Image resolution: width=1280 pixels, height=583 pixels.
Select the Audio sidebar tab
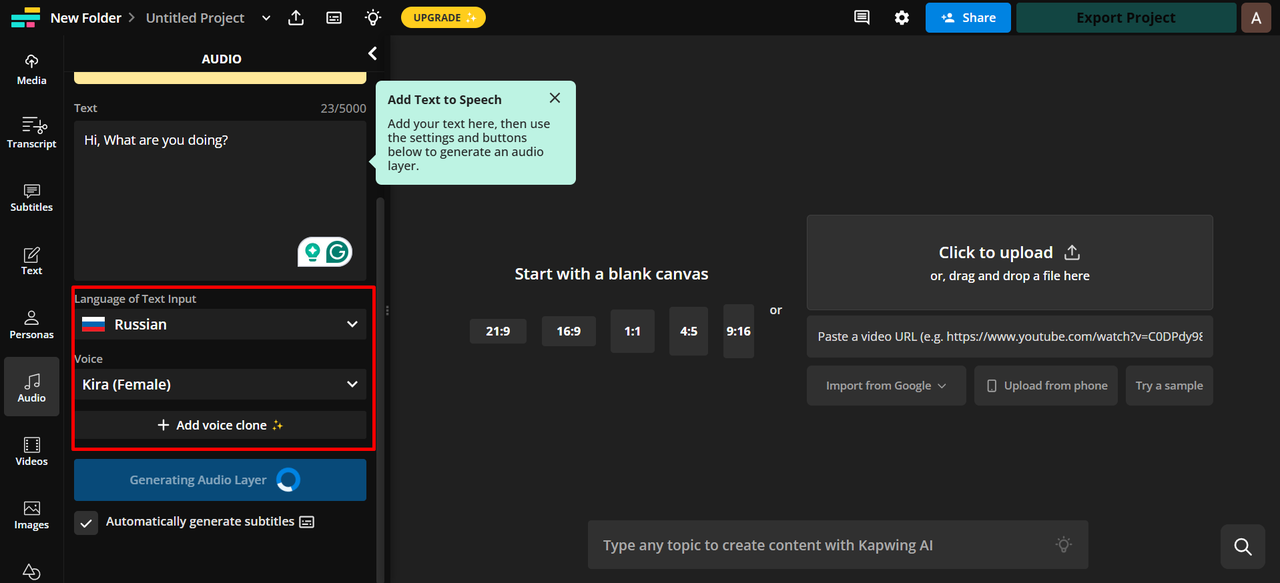coord(31,387)
